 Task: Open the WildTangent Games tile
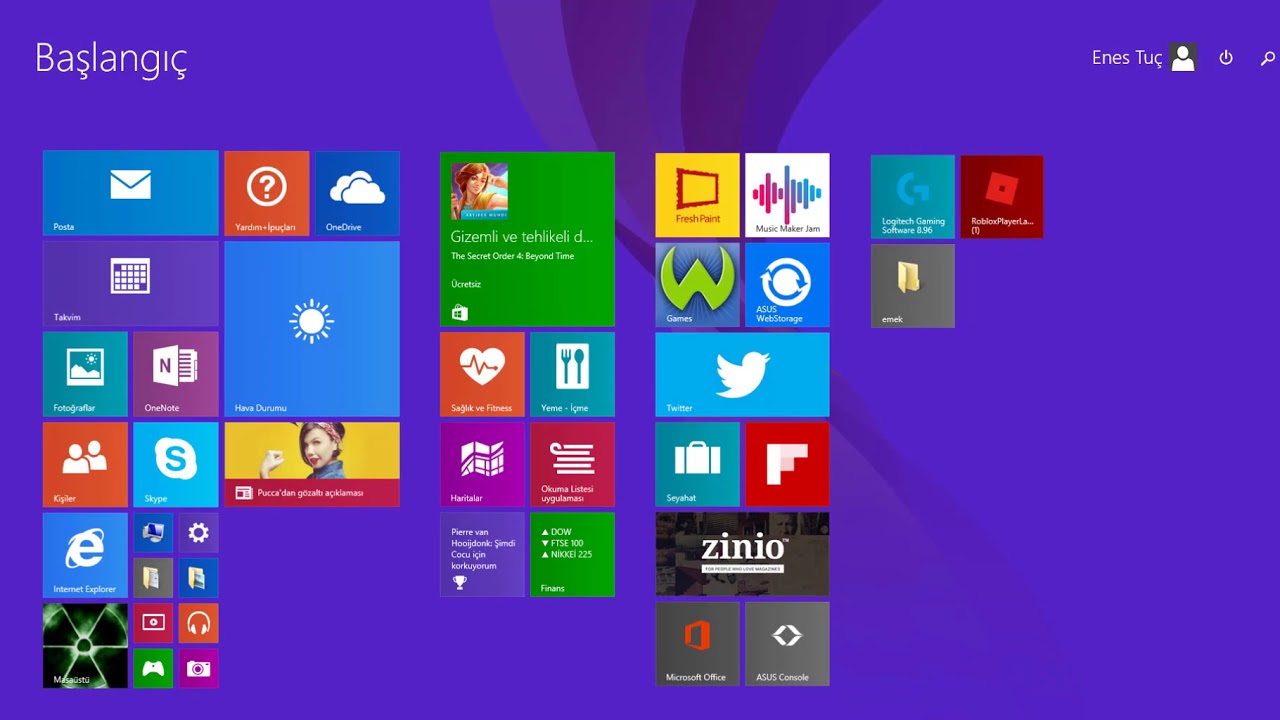click(698, 285)
